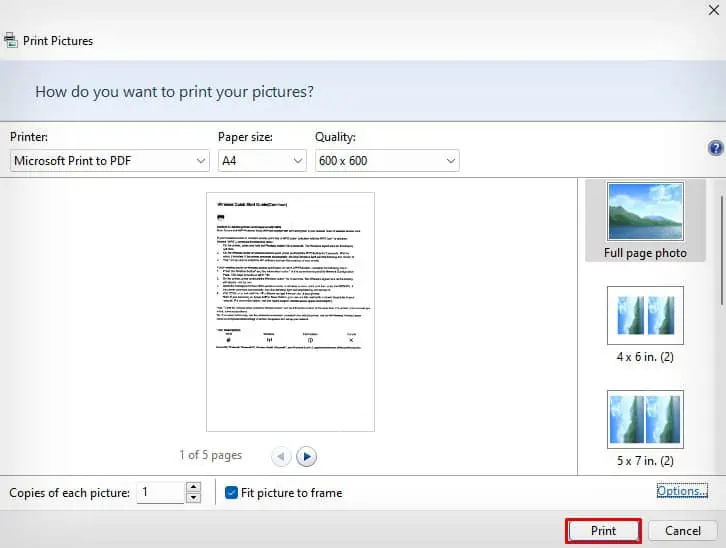726x548 pixels.
Task: Click the Copies of each picture field
Action: point(160,492)
